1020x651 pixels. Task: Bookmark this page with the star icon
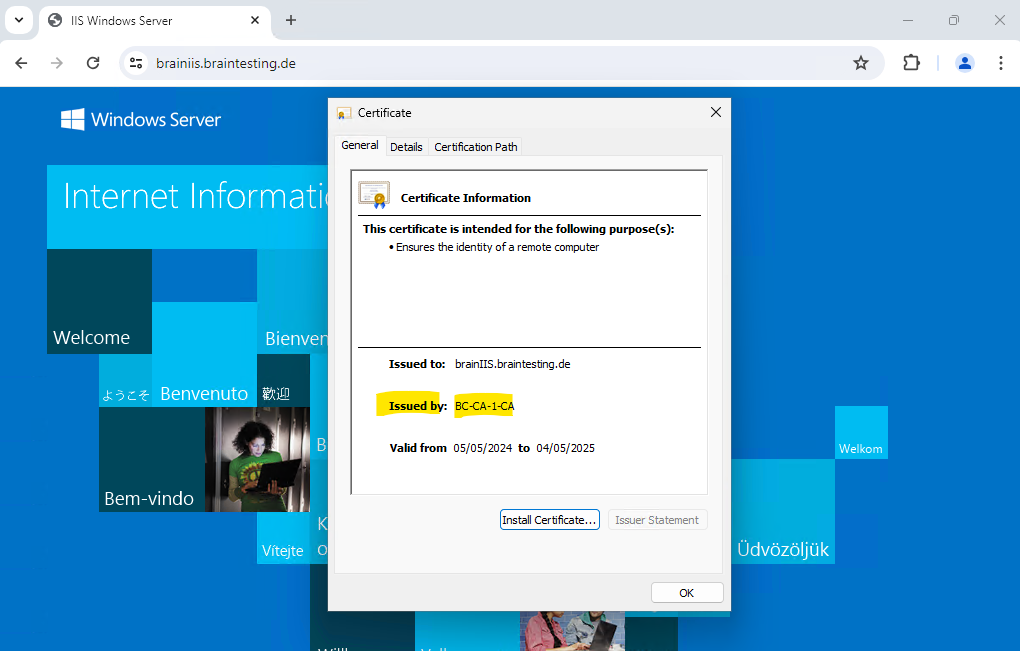click(861, 63)
